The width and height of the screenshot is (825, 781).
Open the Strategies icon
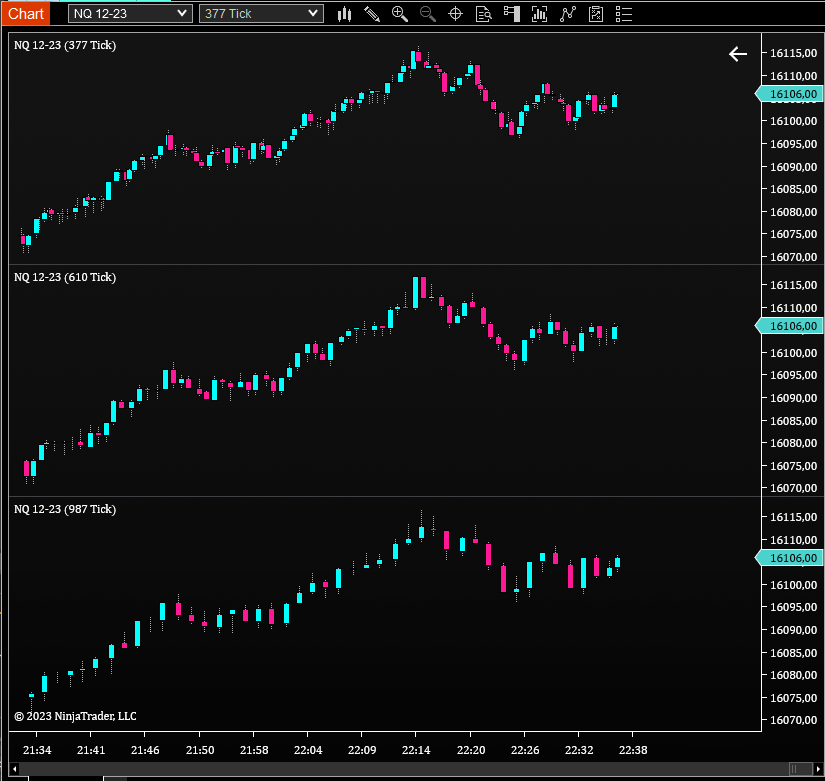pyautogui.click(x=568, y=13)
